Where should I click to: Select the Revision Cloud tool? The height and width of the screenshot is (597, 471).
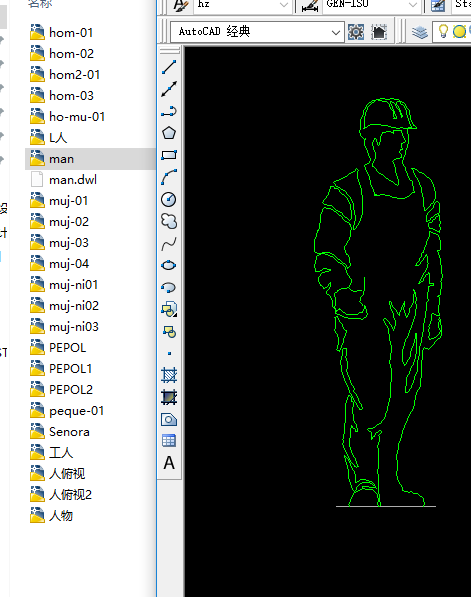coord(169,221)
